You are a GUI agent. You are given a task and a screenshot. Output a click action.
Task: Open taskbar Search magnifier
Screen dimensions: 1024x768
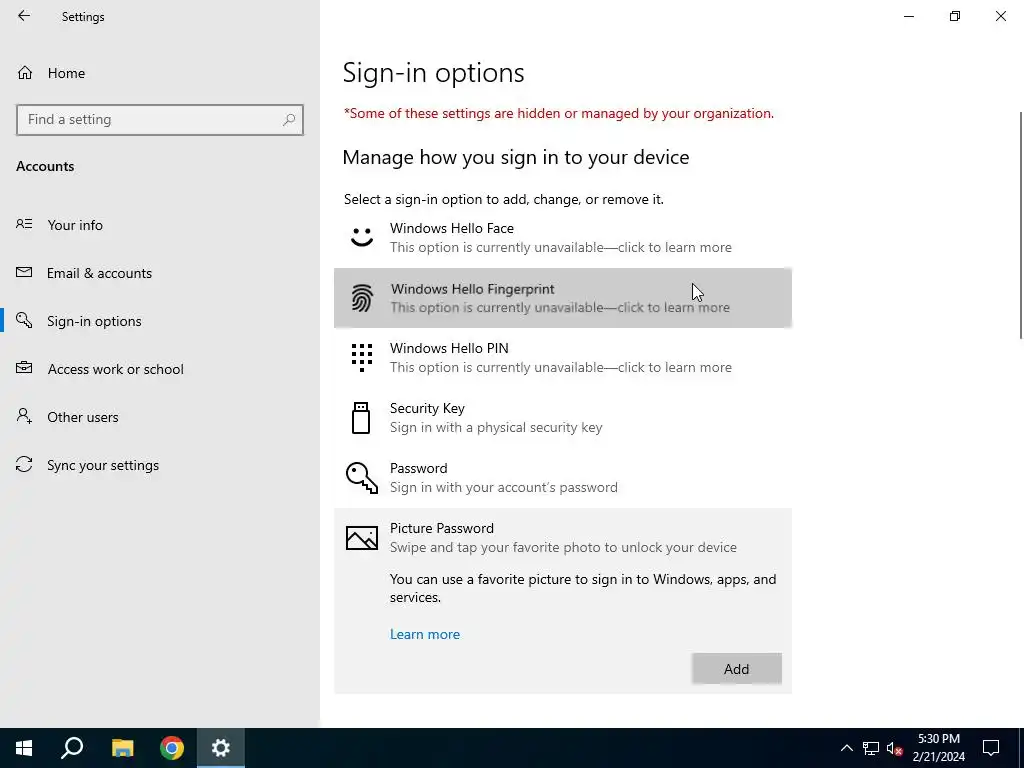tap(72, 748)
